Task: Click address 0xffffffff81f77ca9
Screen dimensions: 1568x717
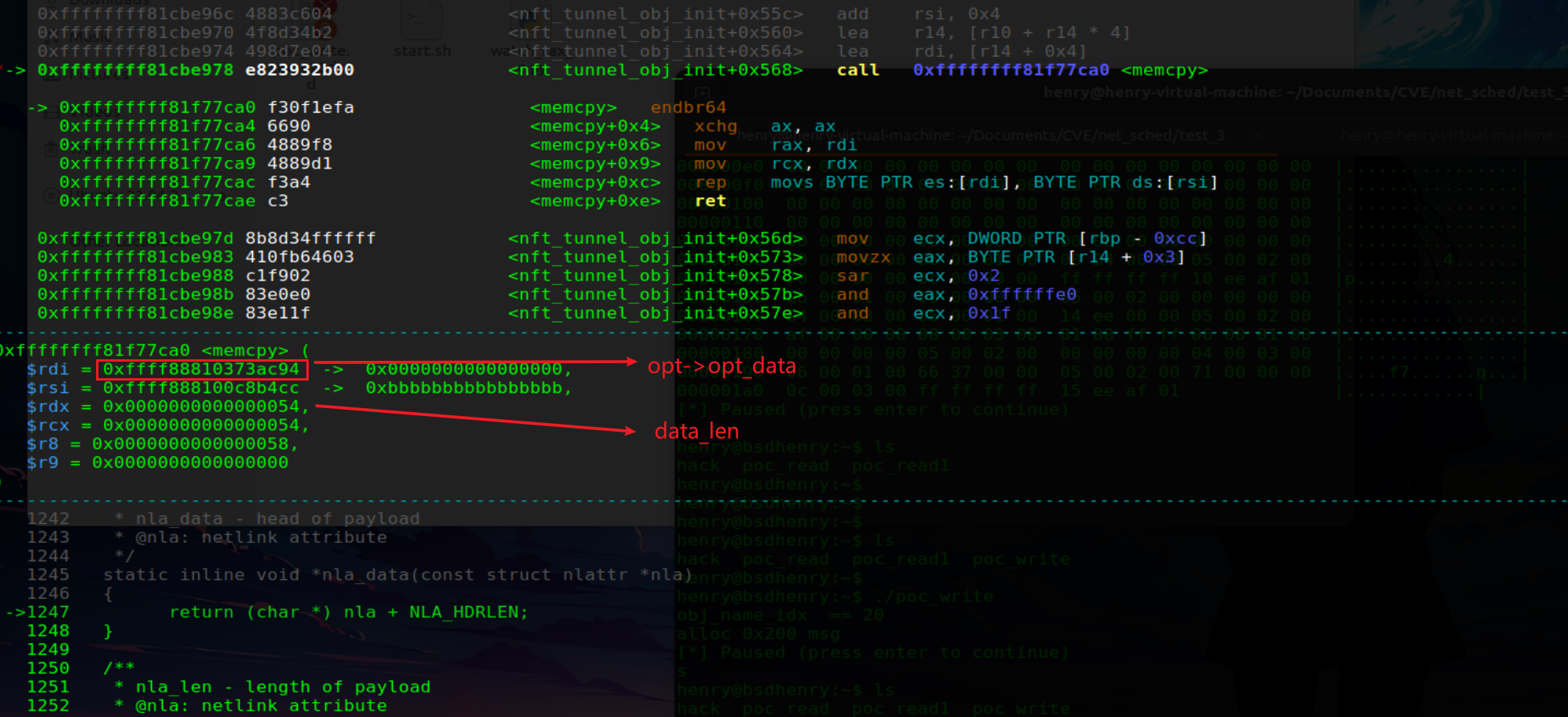Action: point(158,164)
